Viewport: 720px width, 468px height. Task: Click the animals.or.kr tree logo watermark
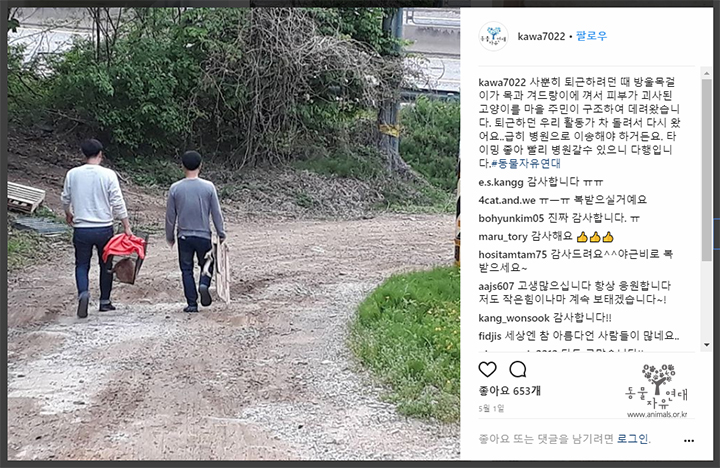pos(657,390)
